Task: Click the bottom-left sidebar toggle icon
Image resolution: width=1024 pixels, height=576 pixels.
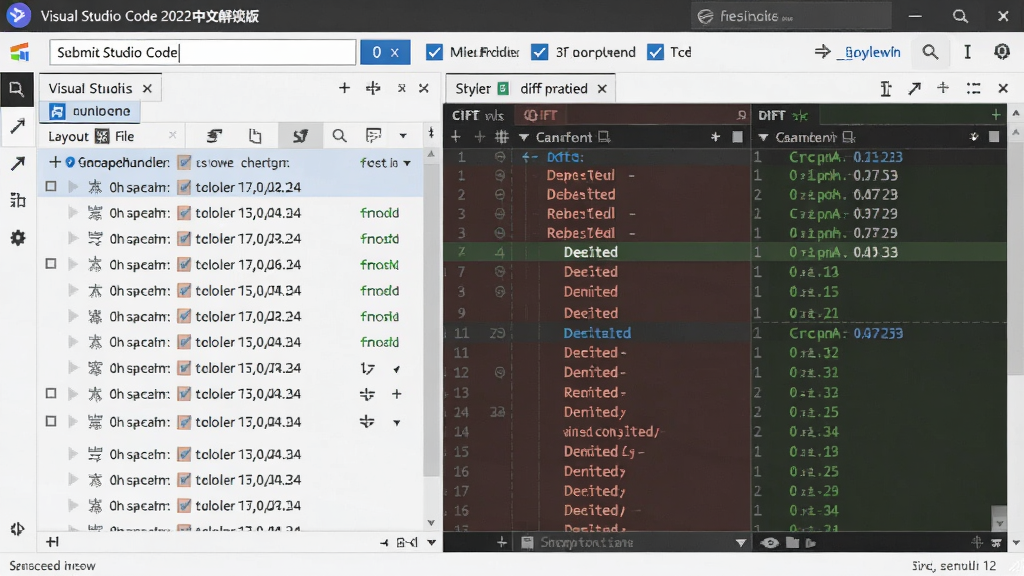Action: pos(18,529)
